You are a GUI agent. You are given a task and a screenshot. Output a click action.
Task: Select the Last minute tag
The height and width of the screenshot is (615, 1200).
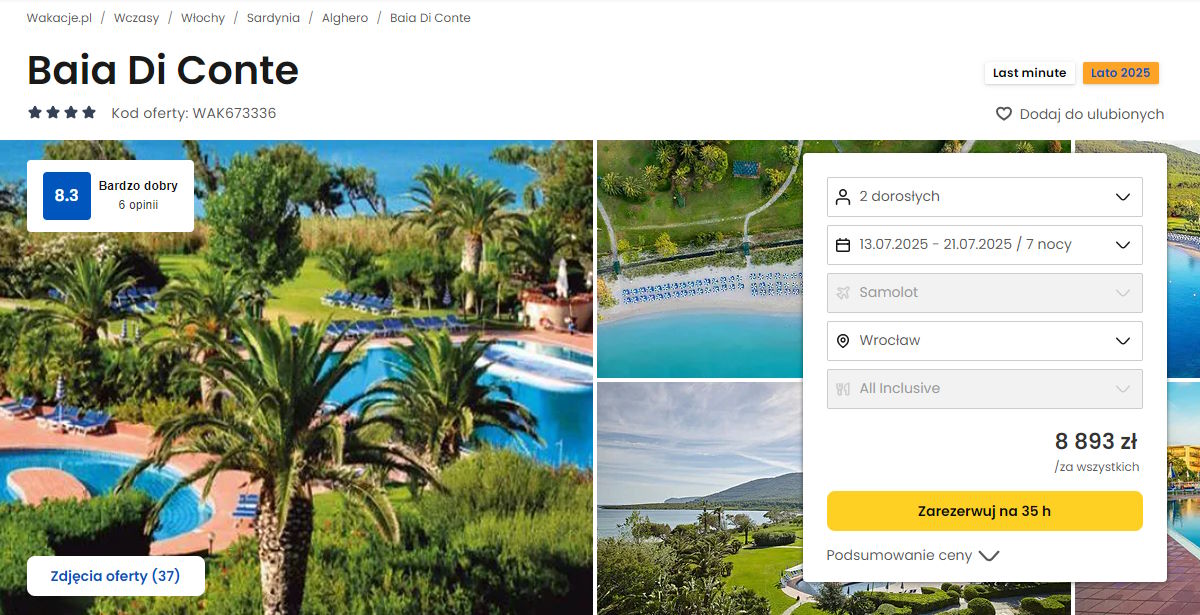(x=1029, y=73)
